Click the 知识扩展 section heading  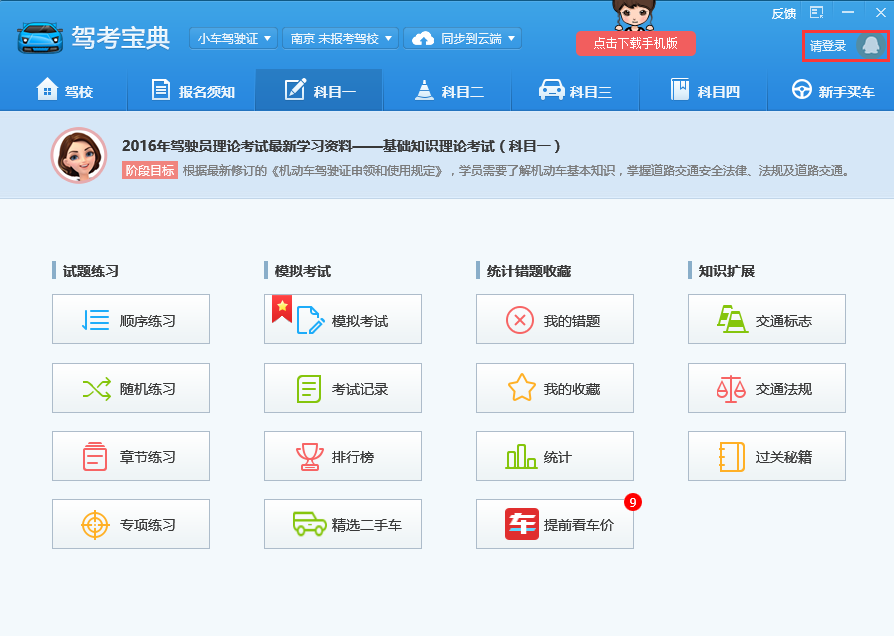coord(726,271)
